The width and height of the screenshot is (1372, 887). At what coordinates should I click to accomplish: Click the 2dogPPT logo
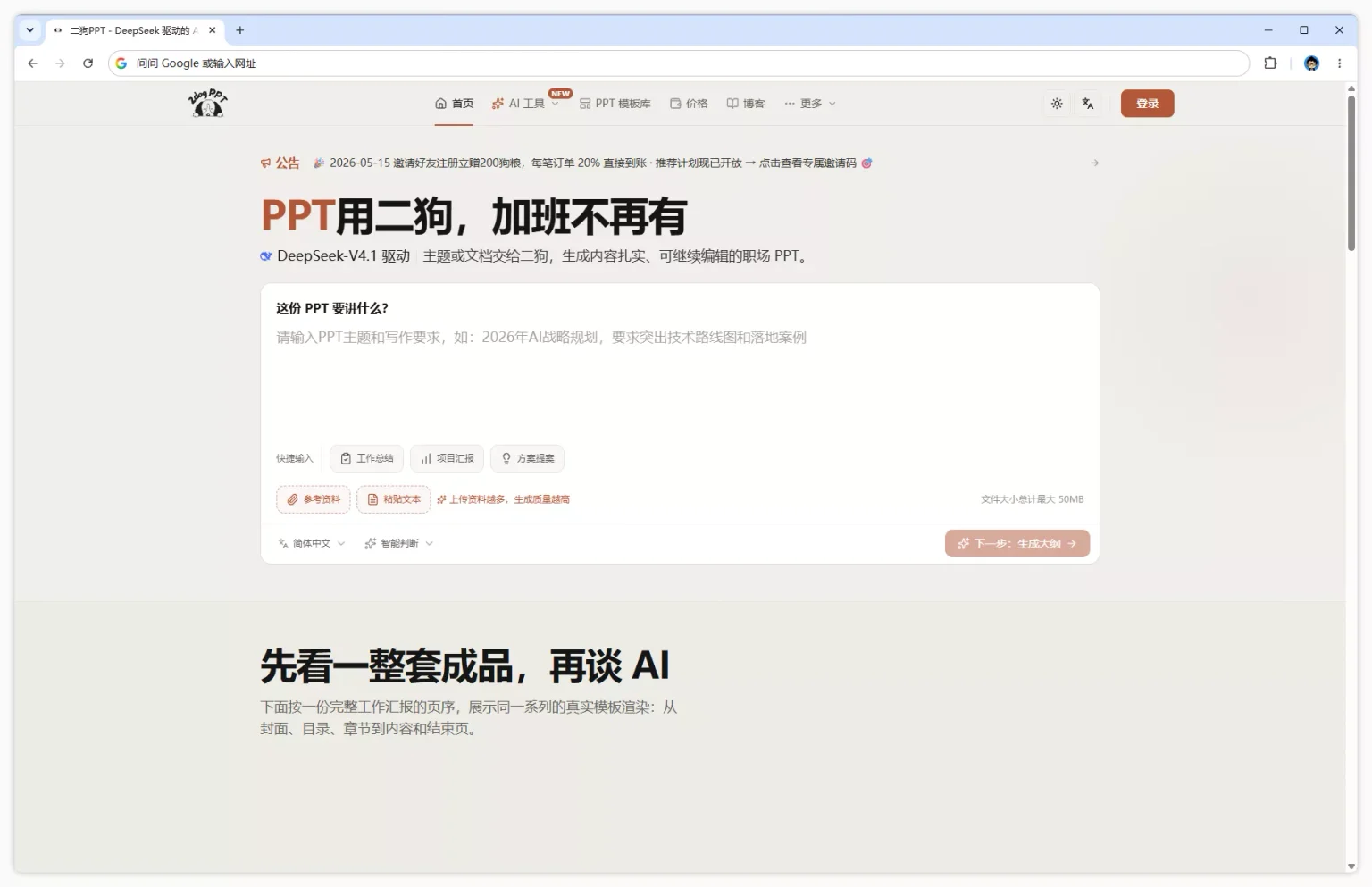(x=207, y=103)
